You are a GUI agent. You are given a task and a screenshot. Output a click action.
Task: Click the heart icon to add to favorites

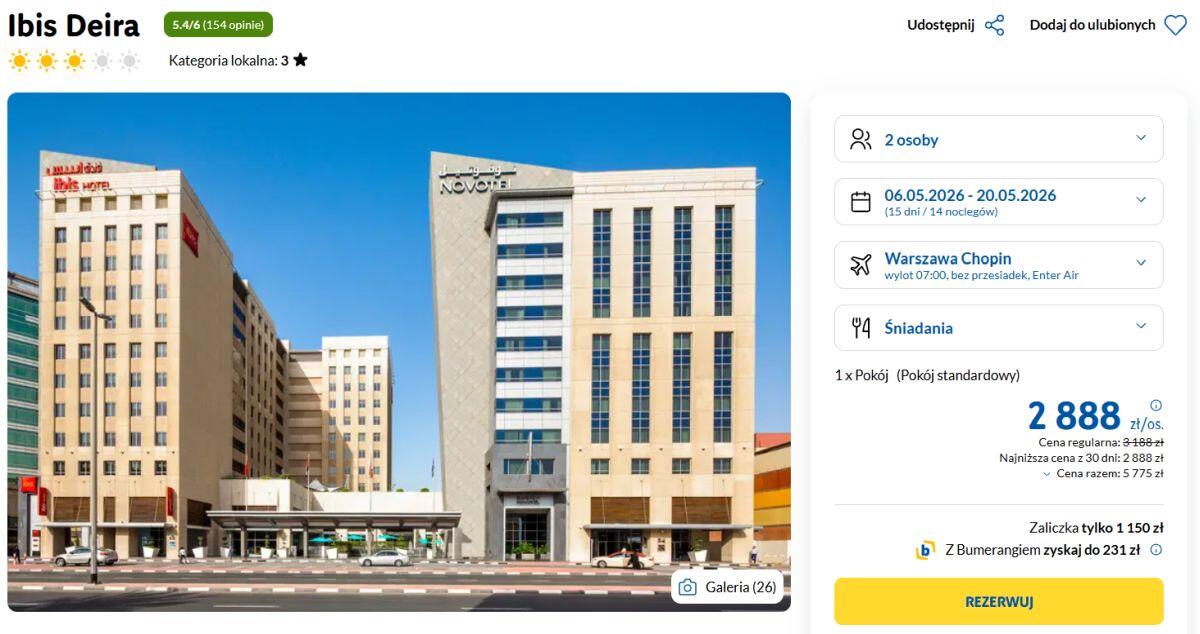(1175, 25)
